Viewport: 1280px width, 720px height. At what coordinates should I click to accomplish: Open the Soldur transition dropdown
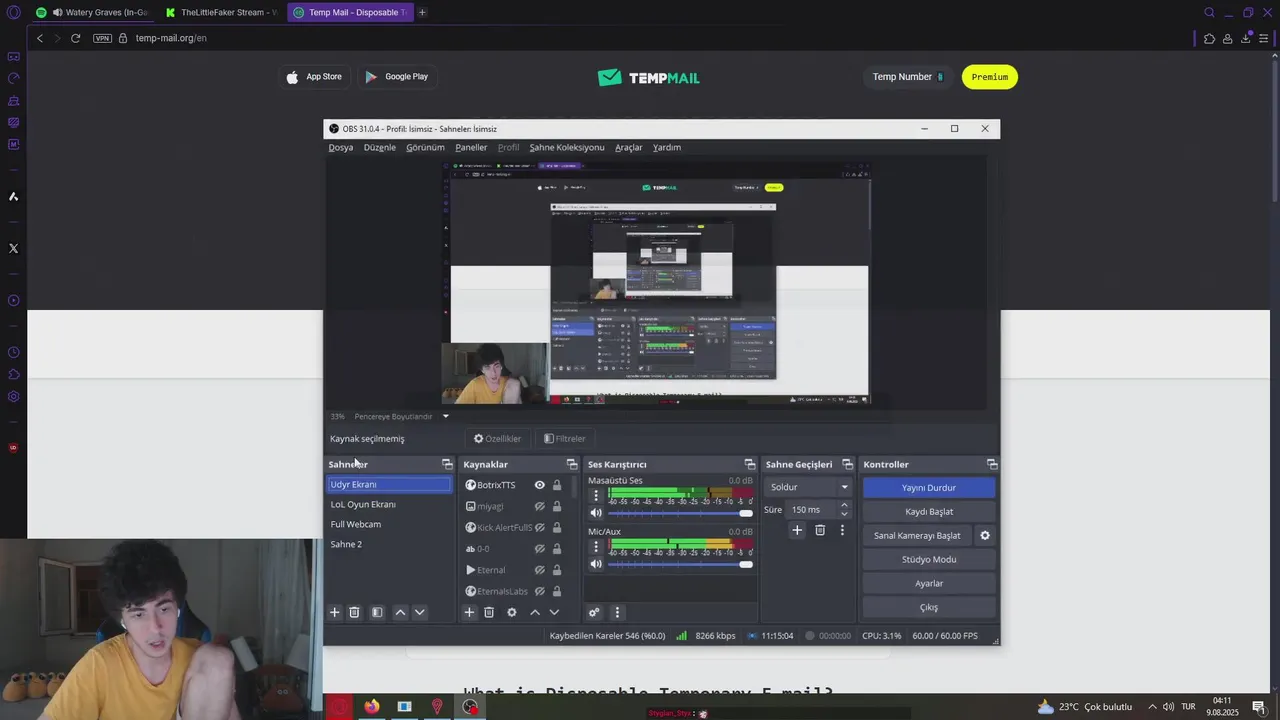tap(809, 487)
